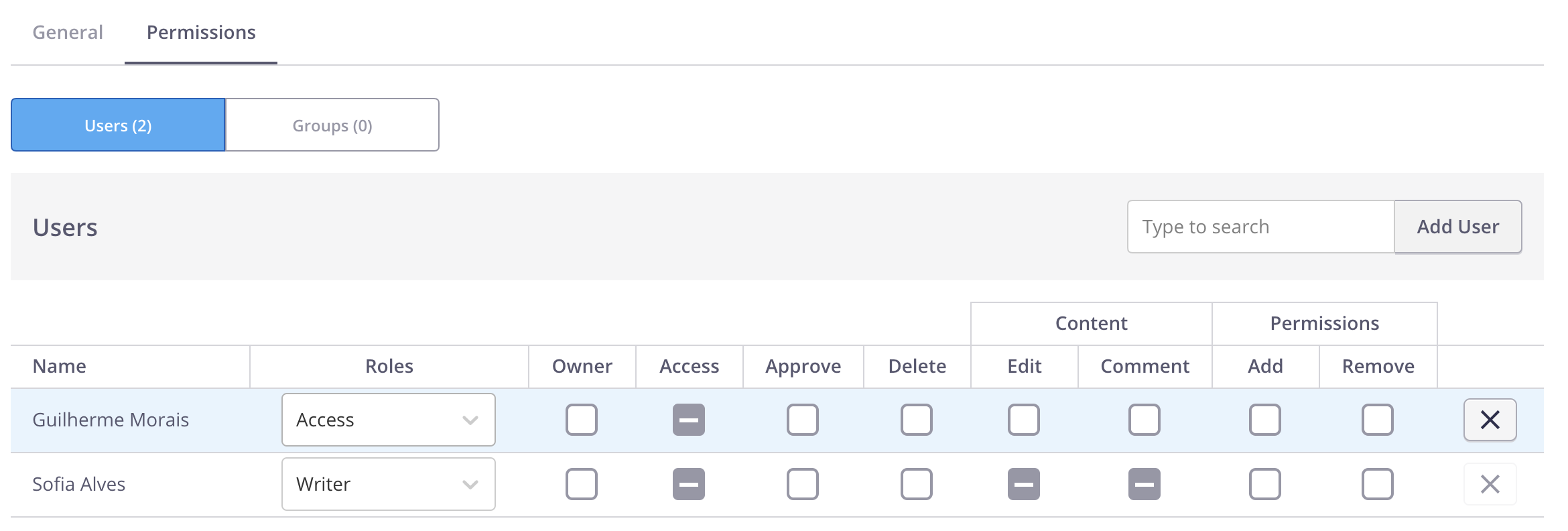Click the Add User button
Viewport: 1568px width, 531px height.
1457,227
